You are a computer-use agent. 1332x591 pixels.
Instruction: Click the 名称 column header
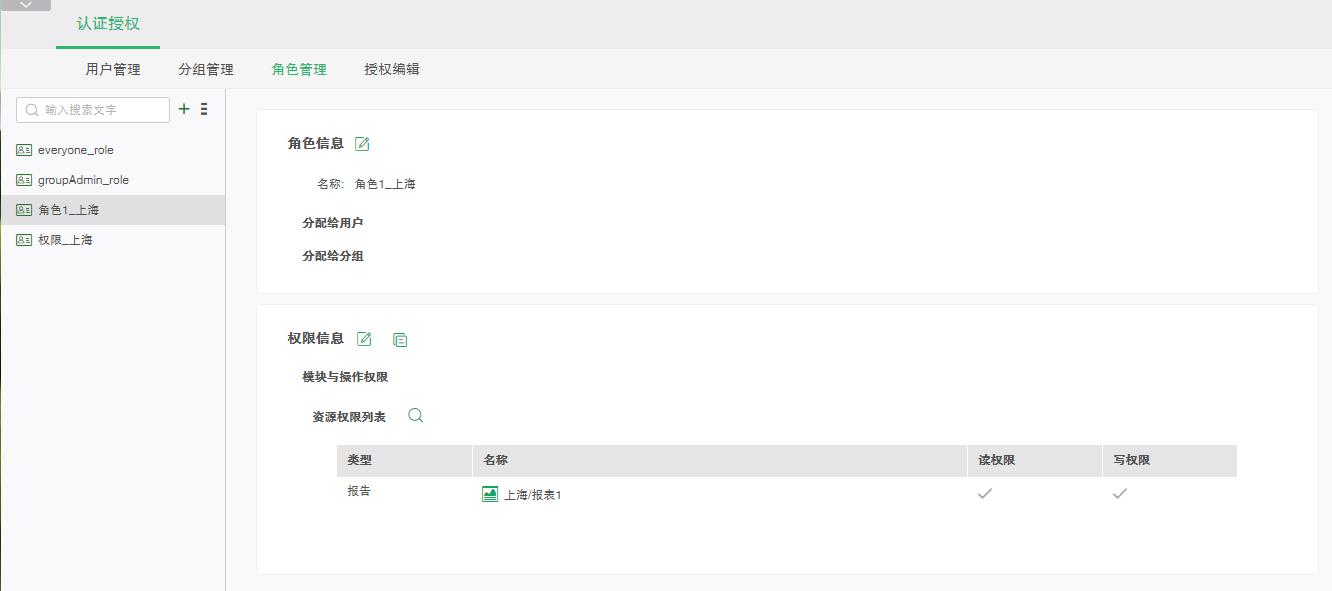496,461
